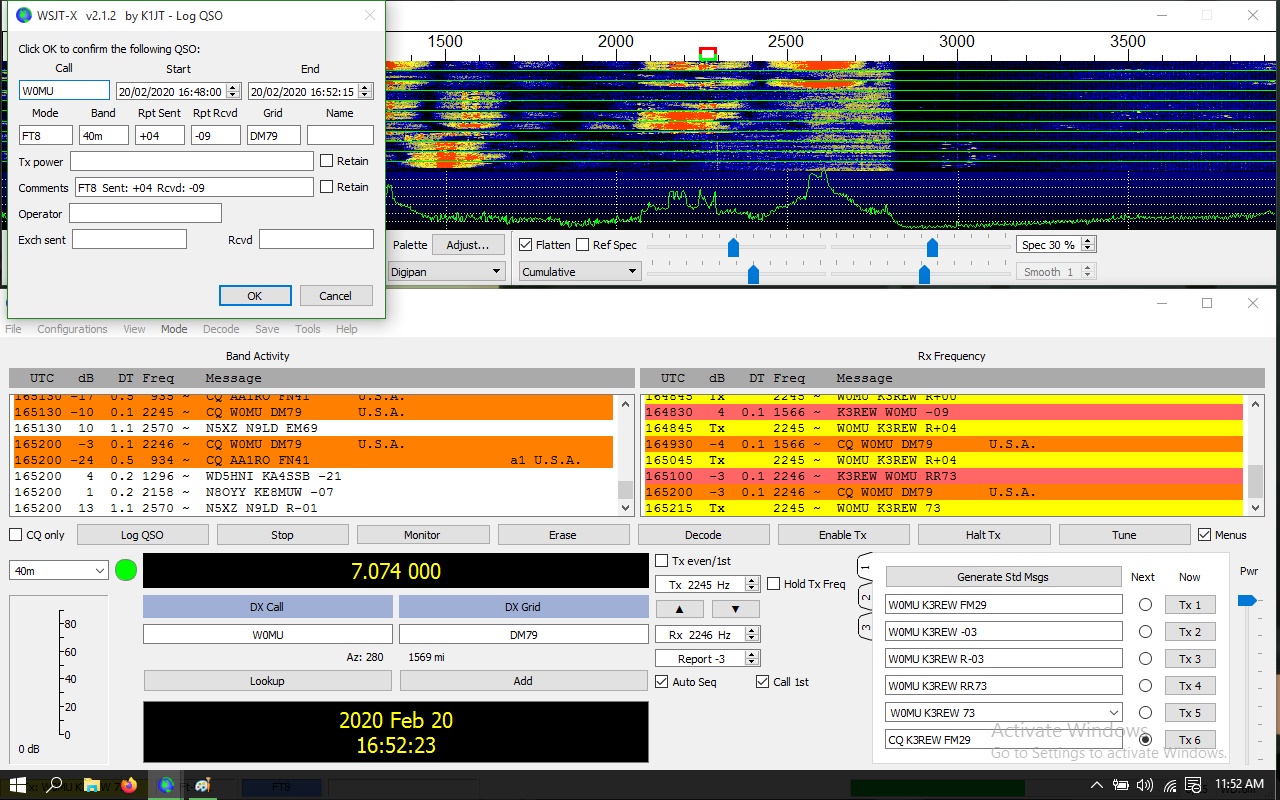The image size is (1280, 800).
Task: Open the Cumulative spectrum dropdown
Action: [579, 271]
